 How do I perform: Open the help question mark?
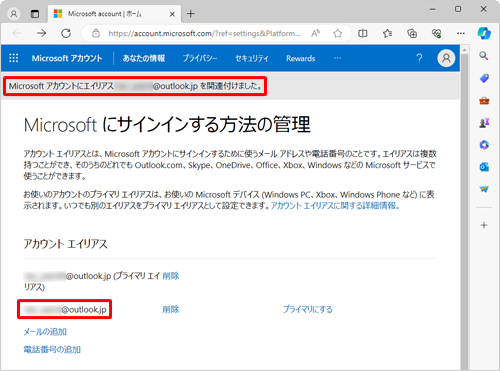coord(419,58)
